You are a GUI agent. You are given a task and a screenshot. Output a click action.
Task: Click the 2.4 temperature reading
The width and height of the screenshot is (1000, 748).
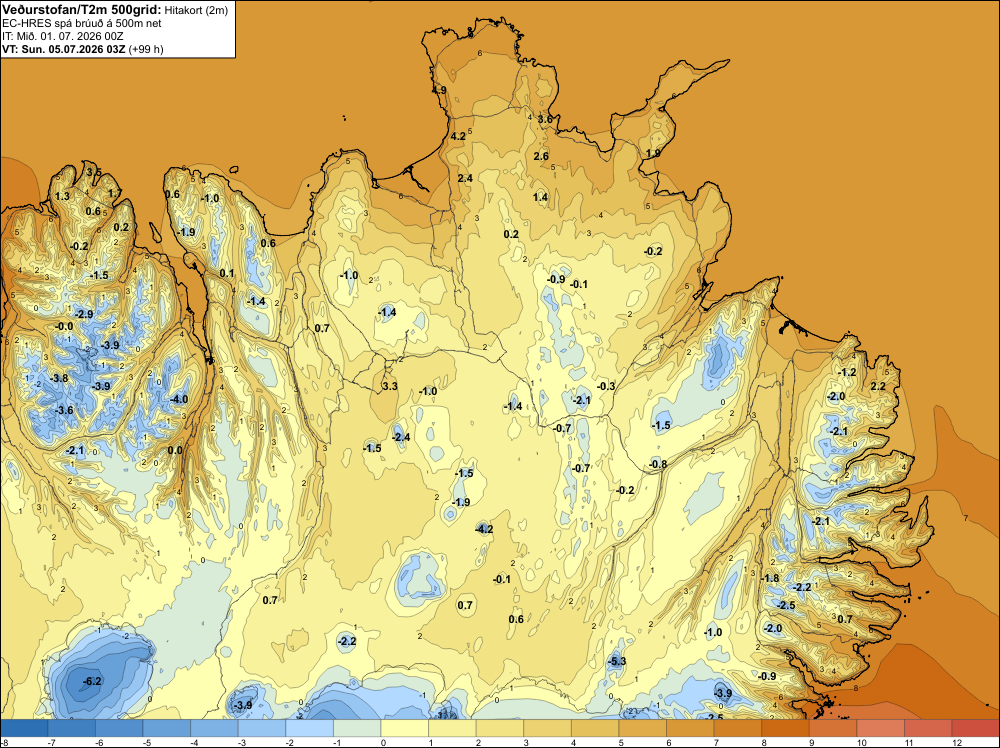(465, 178)
